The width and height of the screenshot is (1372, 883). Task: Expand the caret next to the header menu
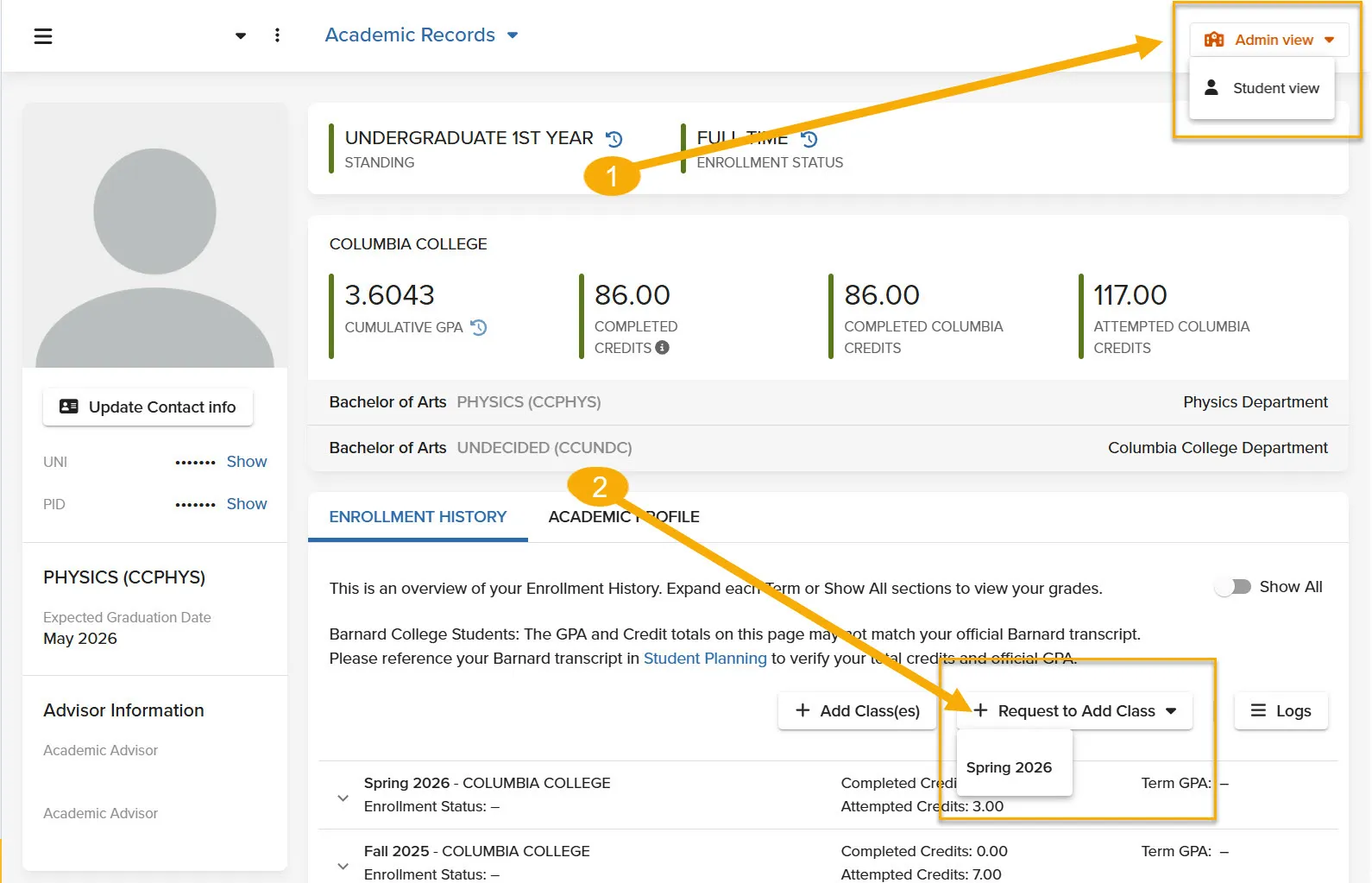click(241, 35)
